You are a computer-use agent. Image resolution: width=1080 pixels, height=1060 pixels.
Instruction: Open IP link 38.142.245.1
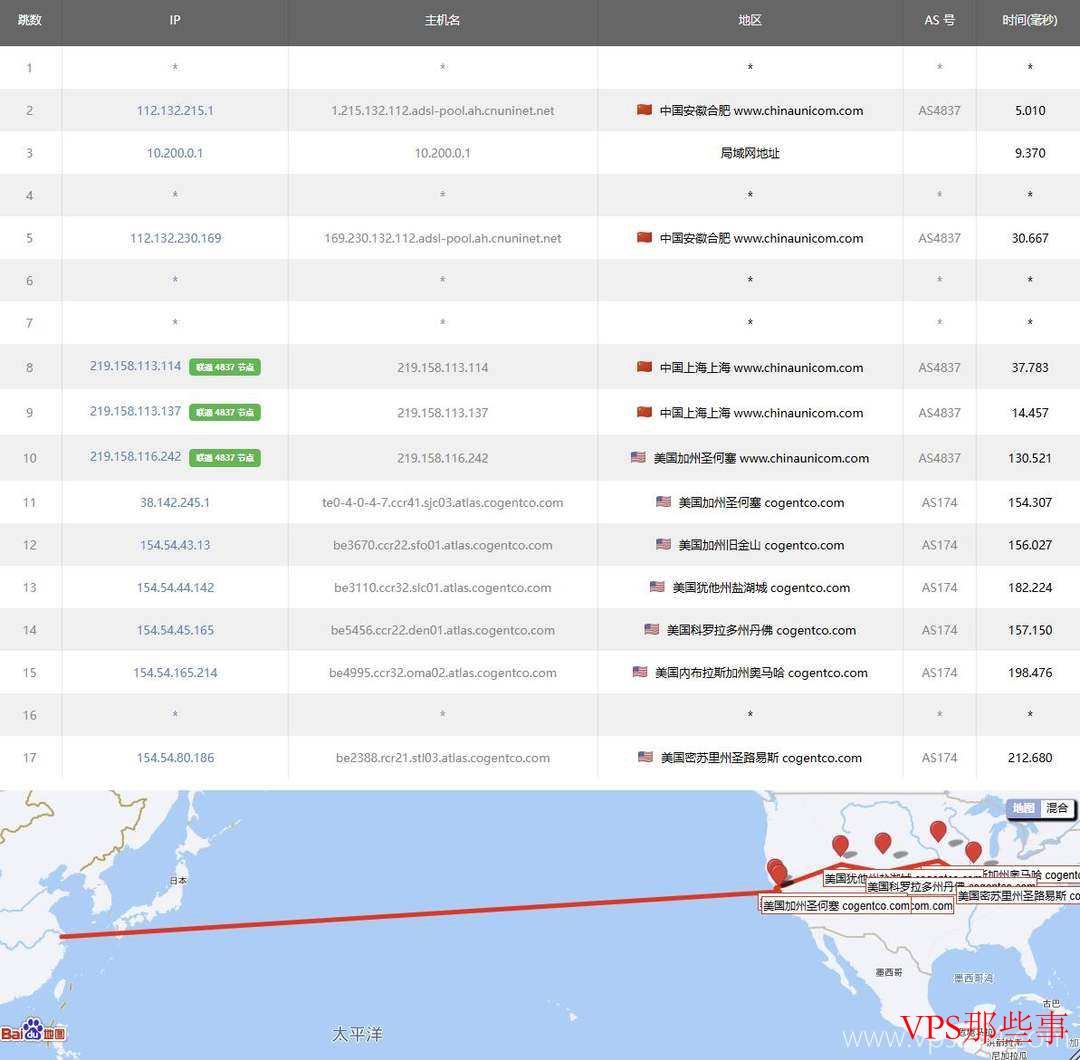pos(175,503)
